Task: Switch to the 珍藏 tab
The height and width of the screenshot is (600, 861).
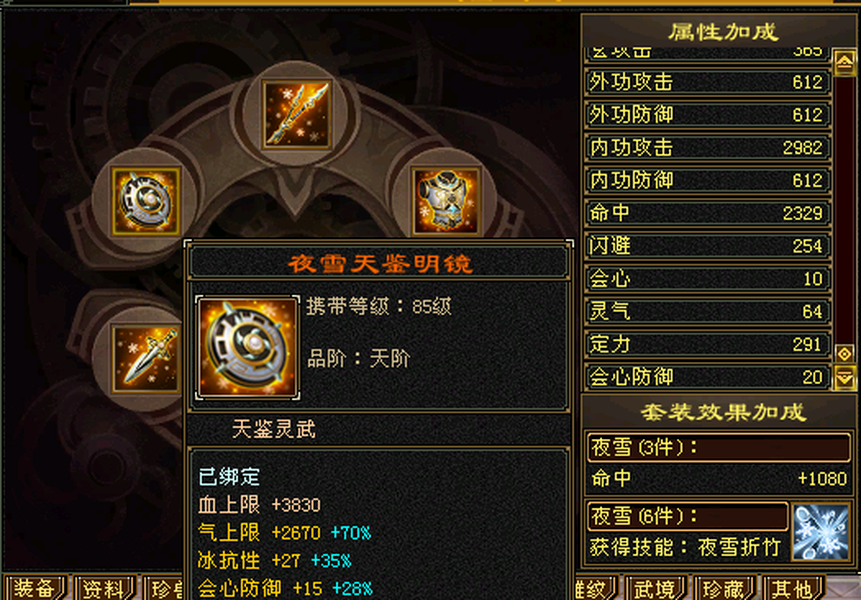Action: 725,589
